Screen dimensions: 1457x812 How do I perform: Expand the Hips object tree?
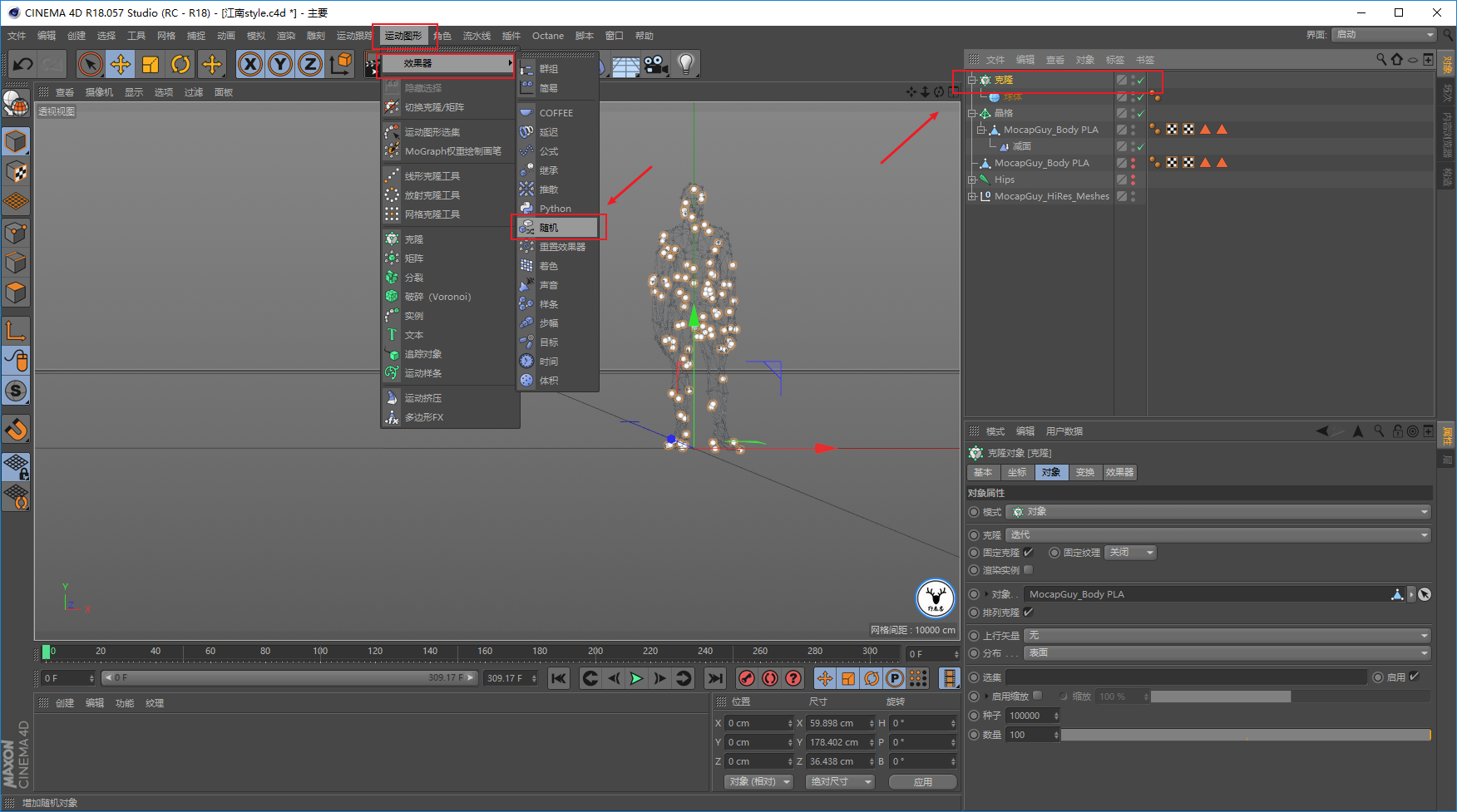pyautogui.click(x=971, y=180)
